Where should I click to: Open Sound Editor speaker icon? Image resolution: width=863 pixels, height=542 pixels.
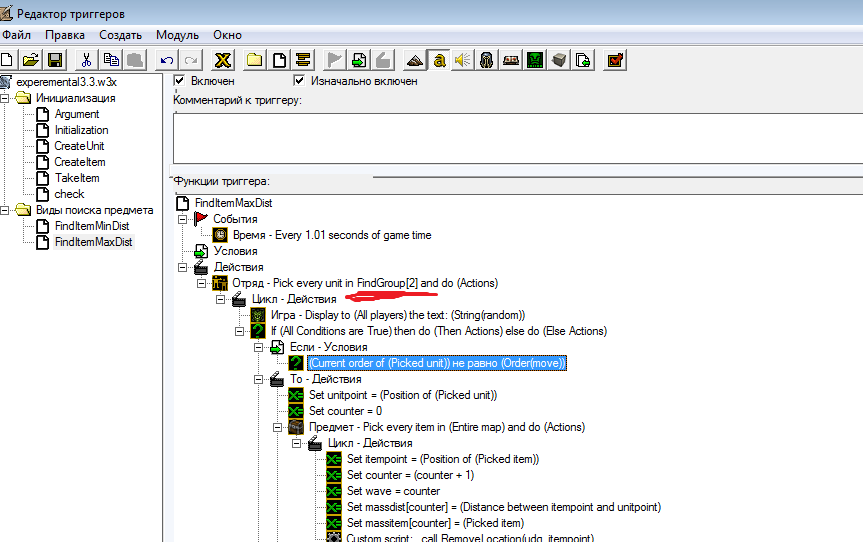[463, 60]
